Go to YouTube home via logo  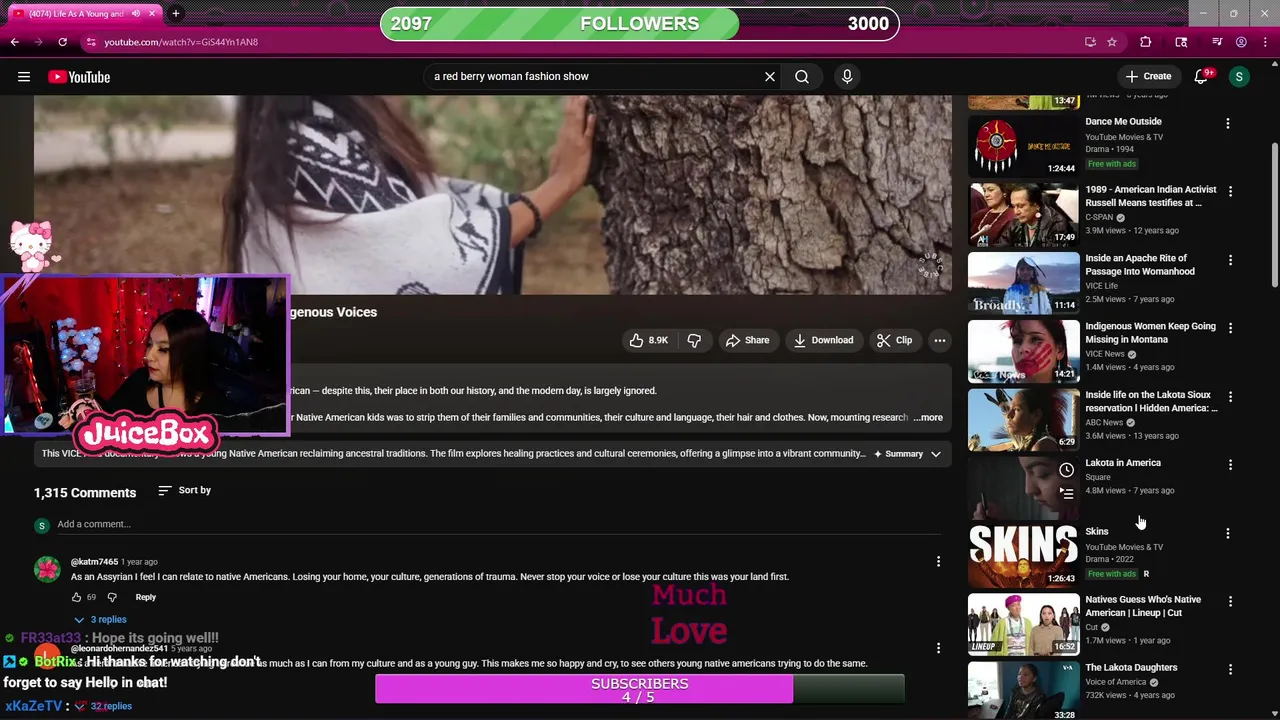tap(79, 77)
